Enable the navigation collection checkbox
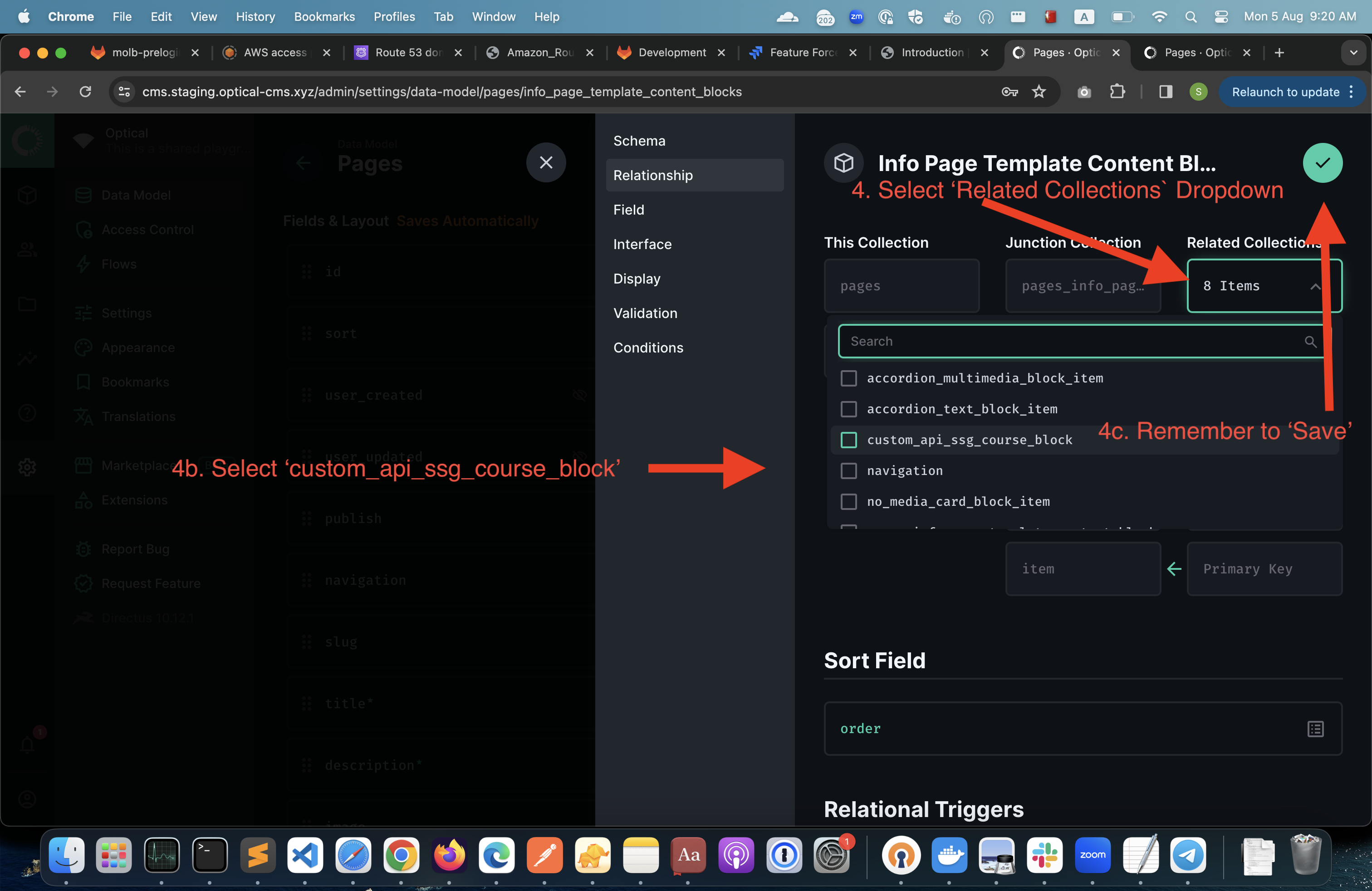Viewport: 1372px width, 891px height. click(848, 471)
